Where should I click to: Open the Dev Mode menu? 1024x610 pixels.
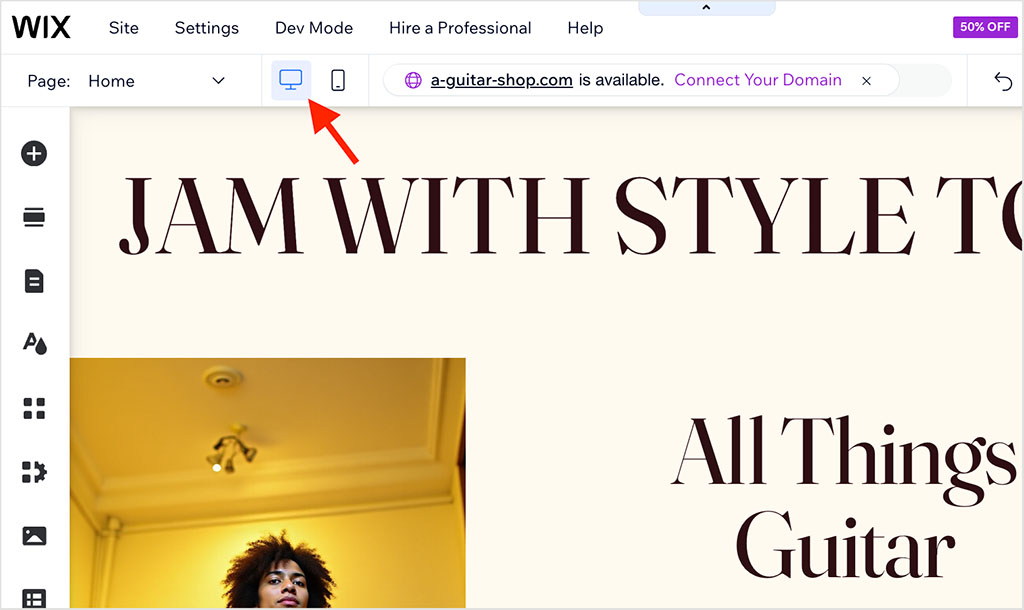coord(313,28)
